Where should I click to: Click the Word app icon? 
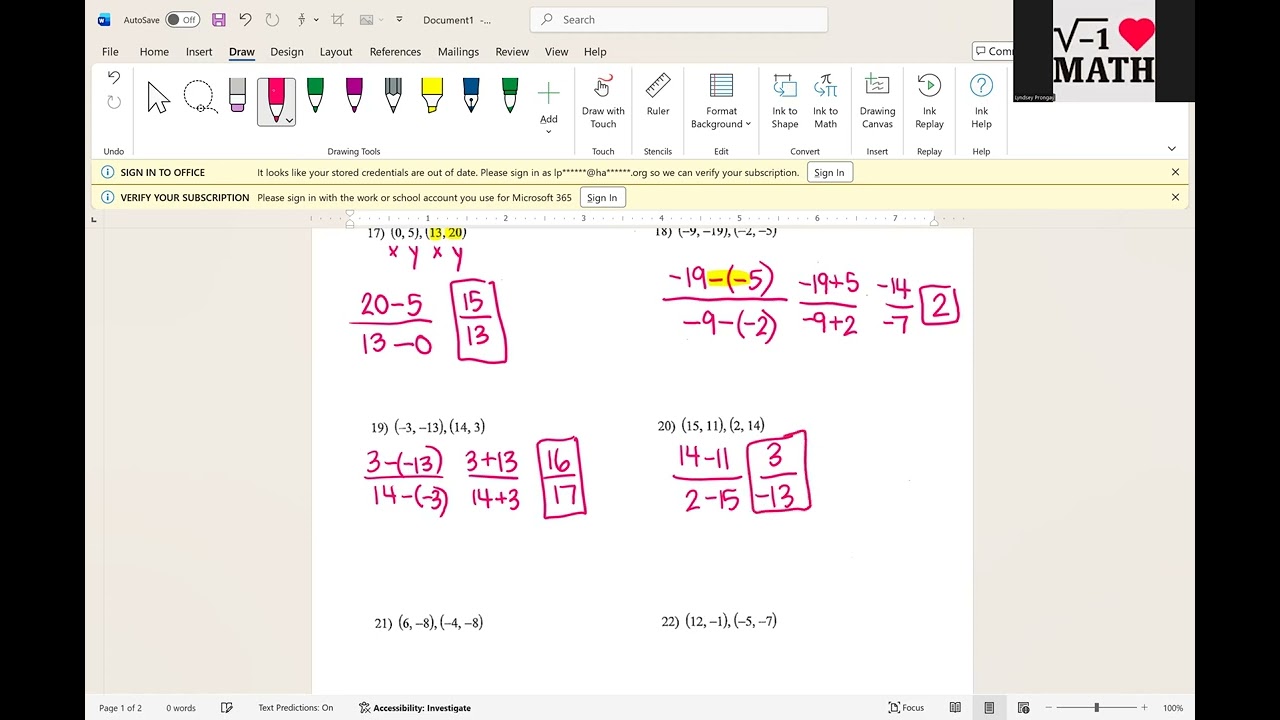tap(105, 20)
